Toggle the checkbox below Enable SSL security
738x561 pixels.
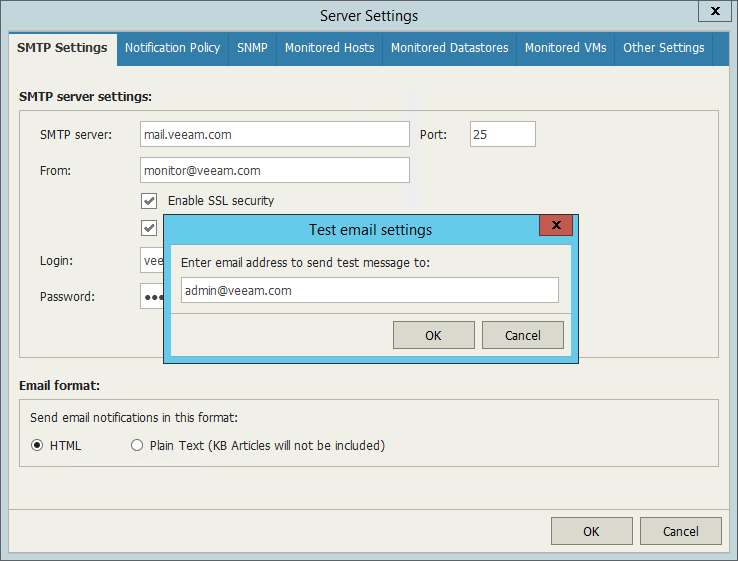tap(149, 228)
